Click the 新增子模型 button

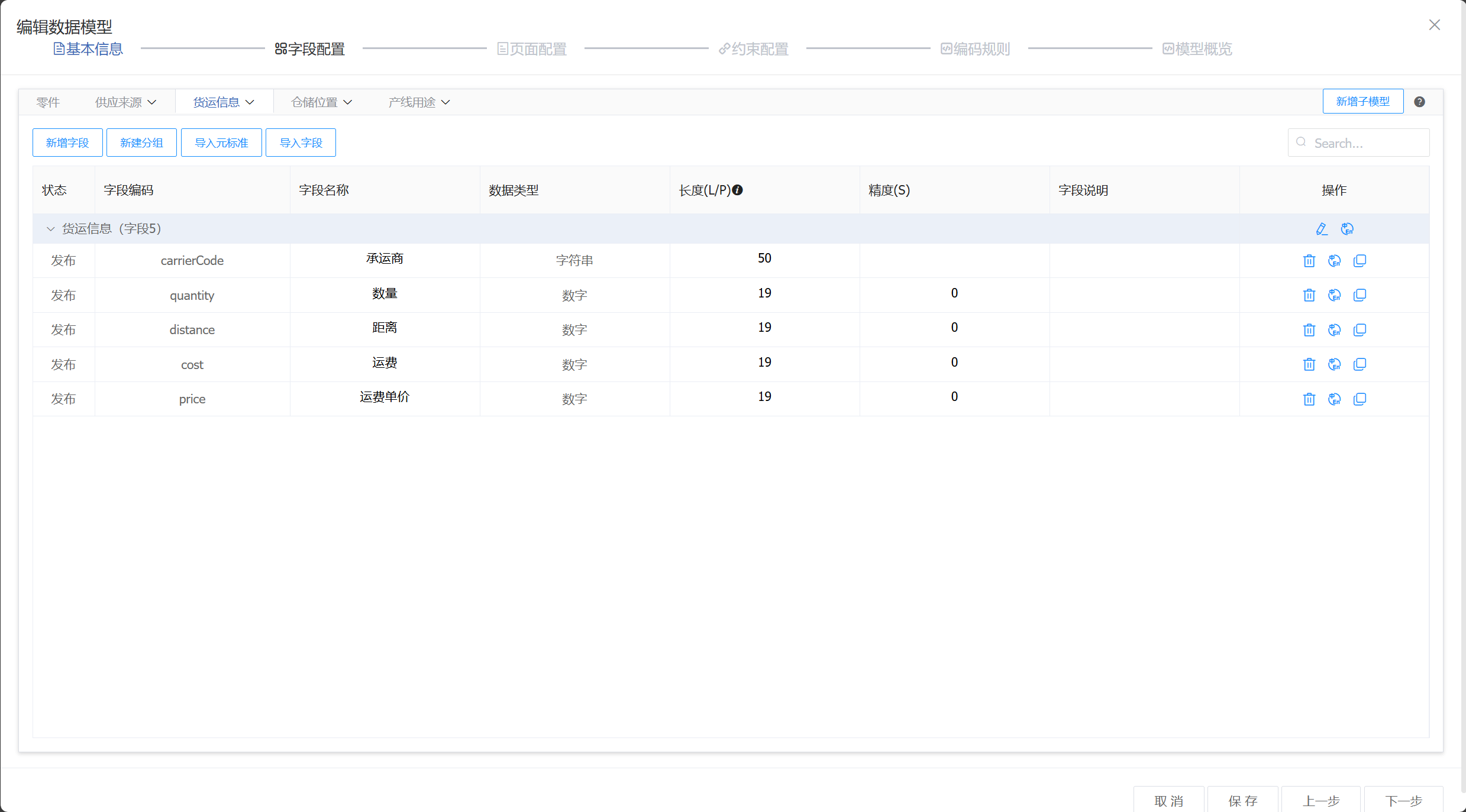(1362, 102)
